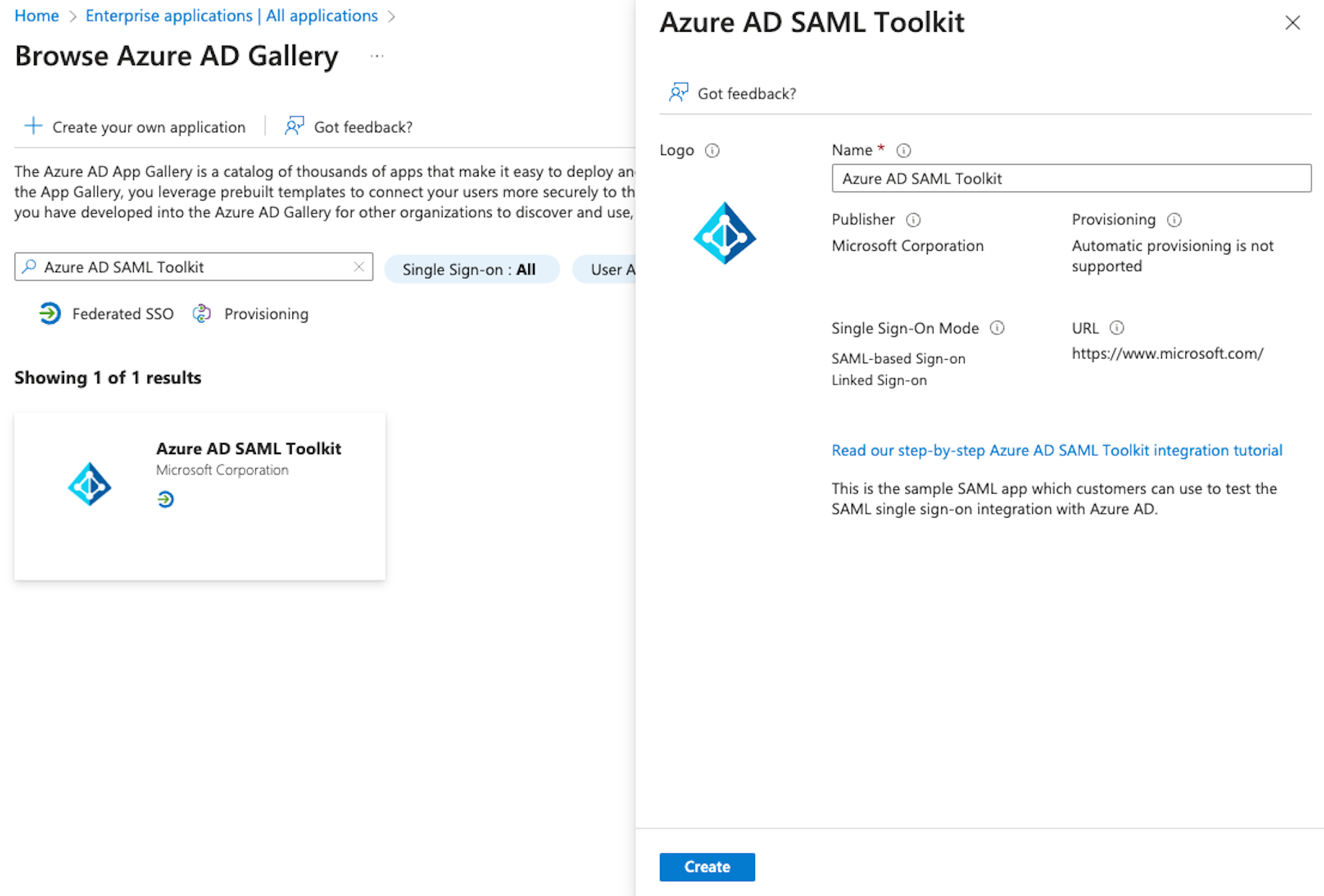Click the Publisher info icon
1324x896 pixels.
pos(913,220)
